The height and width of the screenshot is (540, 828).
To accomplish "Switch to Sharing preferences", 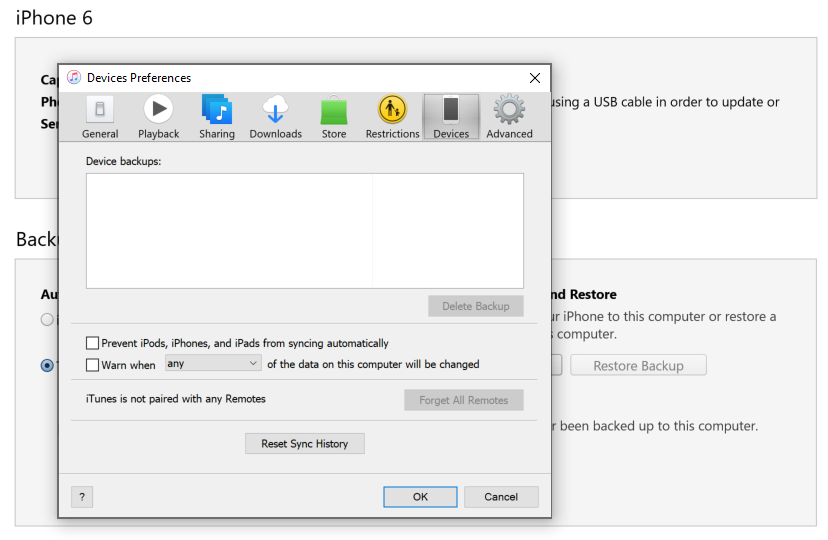I will pyautogui.click(x=217, y=117).
